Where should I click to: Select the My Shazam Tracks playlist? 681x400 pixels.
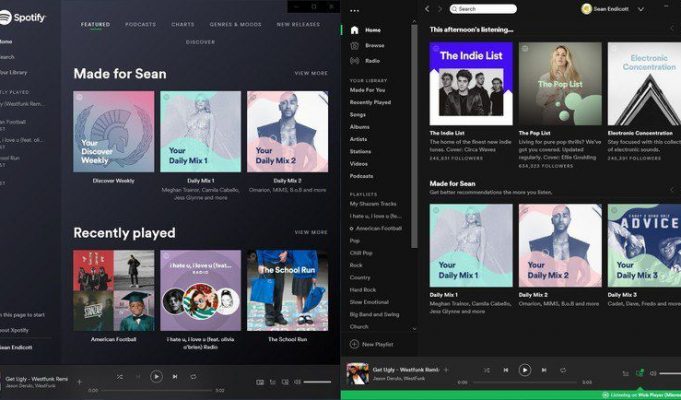373,204
